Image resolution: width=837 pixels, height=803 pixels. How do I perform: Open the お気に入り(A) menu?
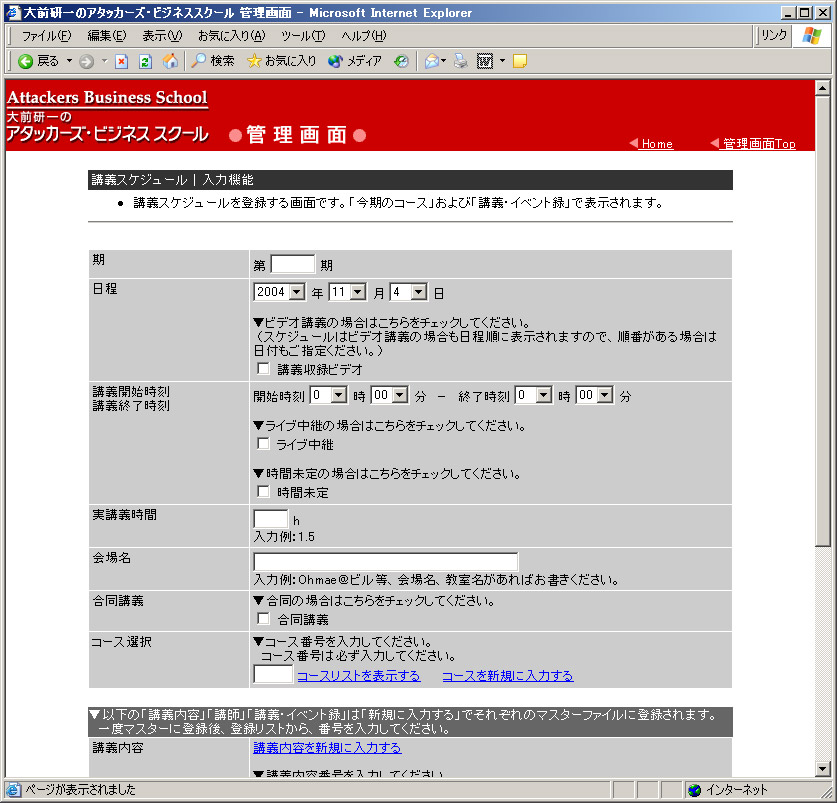(x=232, y=36)
